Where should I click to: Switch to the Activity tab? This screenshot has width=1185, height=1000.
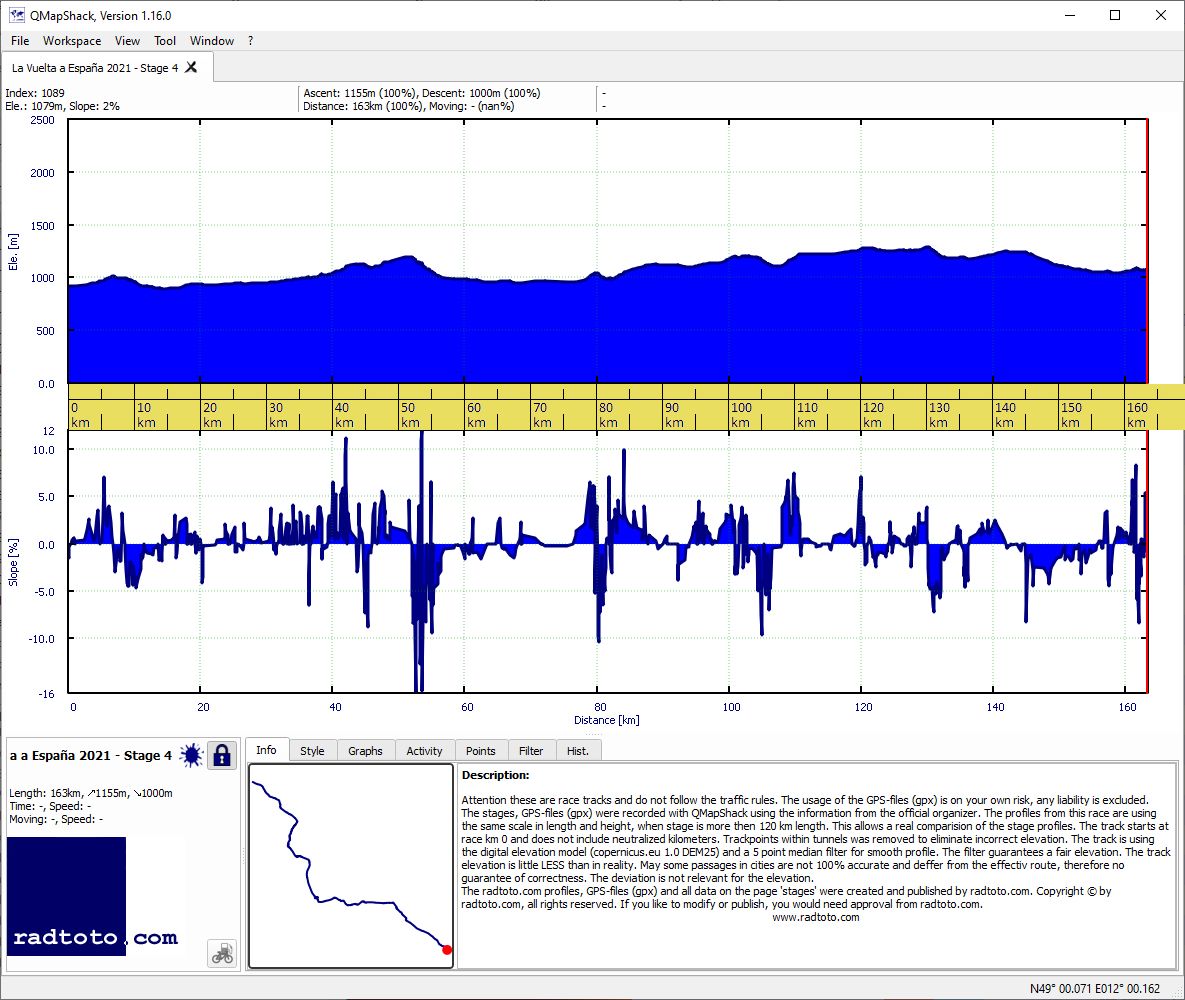424,751
